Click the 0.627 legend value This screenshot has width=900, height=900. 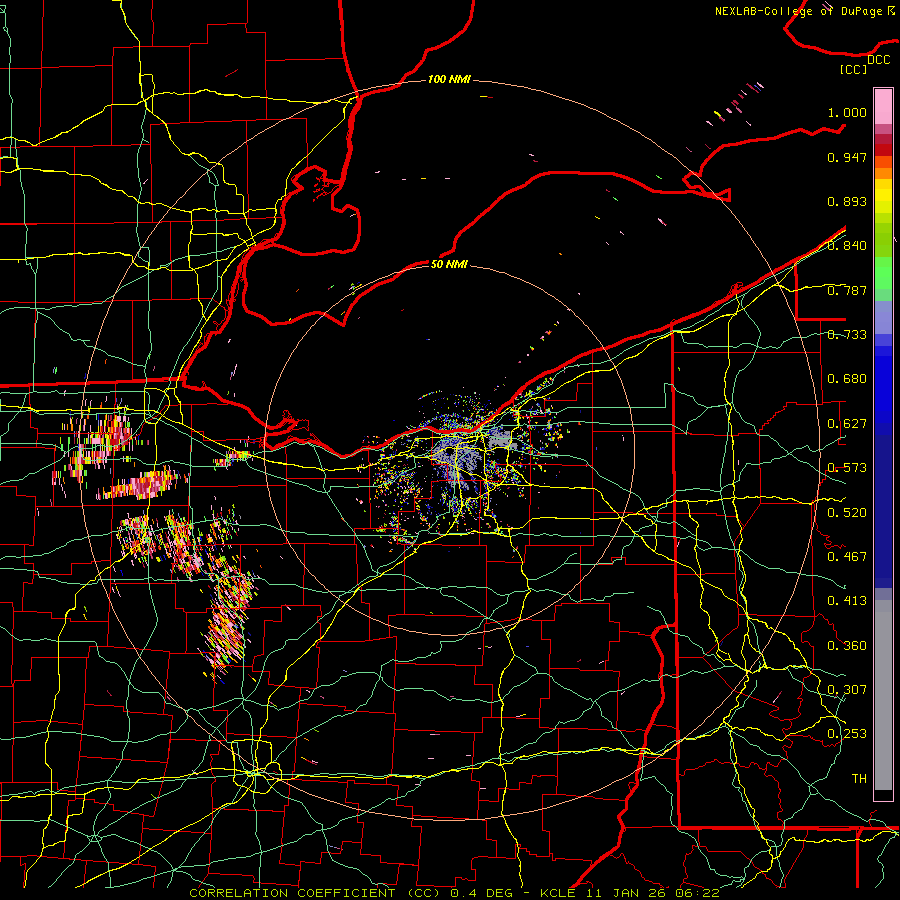847,424
